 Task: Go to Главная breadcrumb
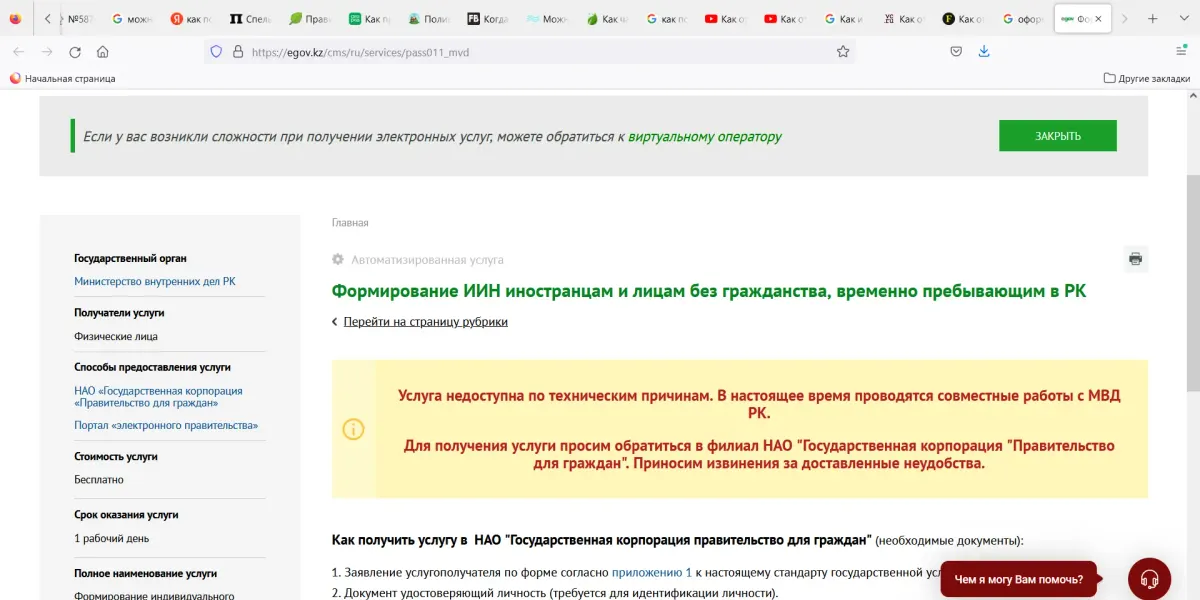click(350, 223)
